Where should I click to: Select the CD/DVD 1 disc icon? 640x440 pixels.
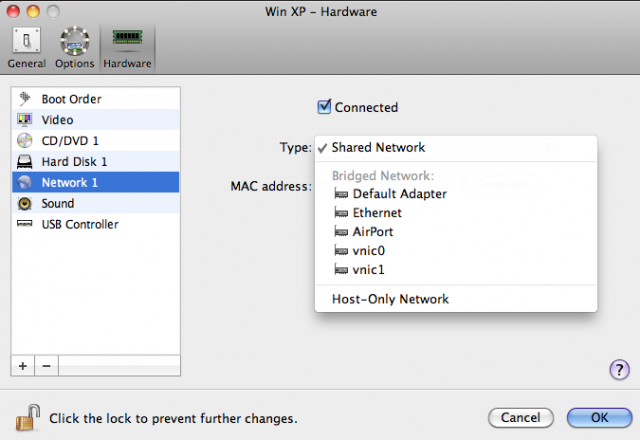point(25,141)
